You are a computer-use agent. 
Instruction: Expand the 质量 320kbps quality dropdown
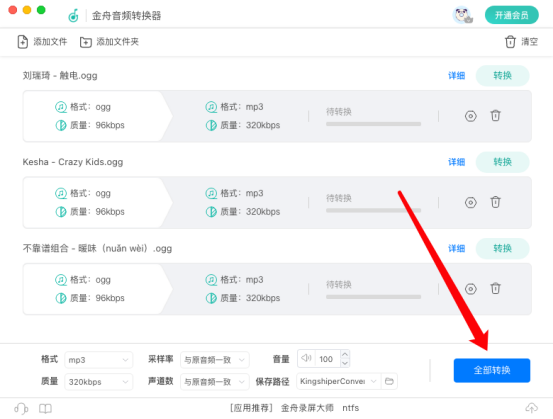point(98,382)
